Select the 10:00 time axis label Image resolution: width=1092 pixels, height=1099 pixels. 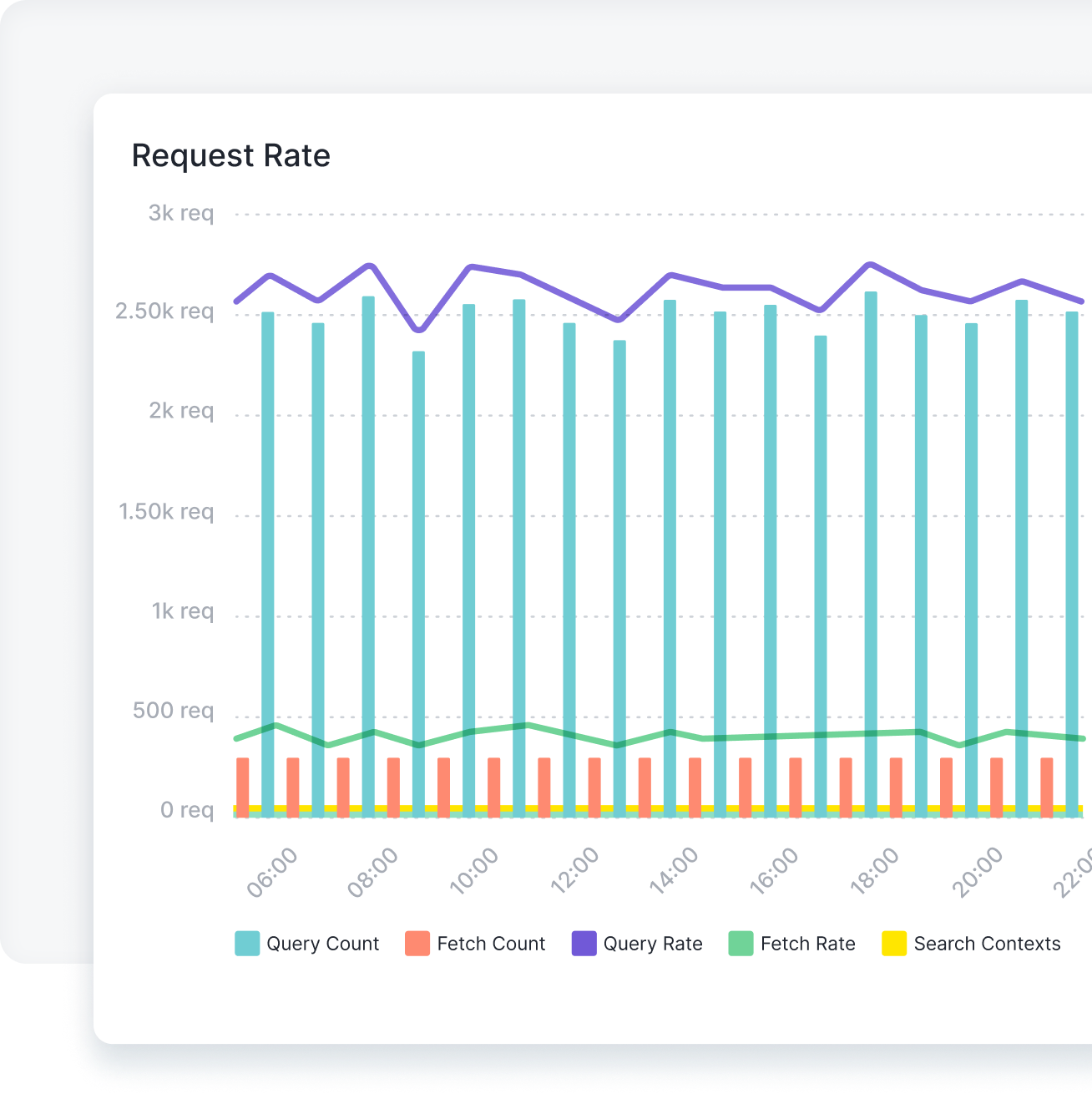pos(474,873)
